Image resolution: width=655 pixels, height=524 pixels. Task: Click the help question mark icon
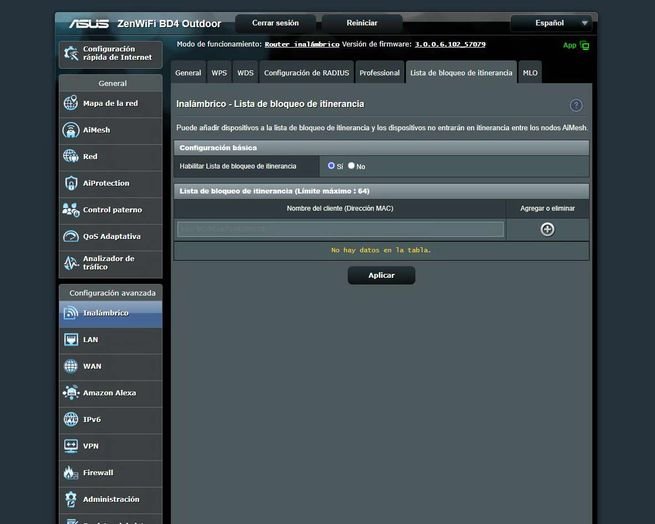[576, 105]
